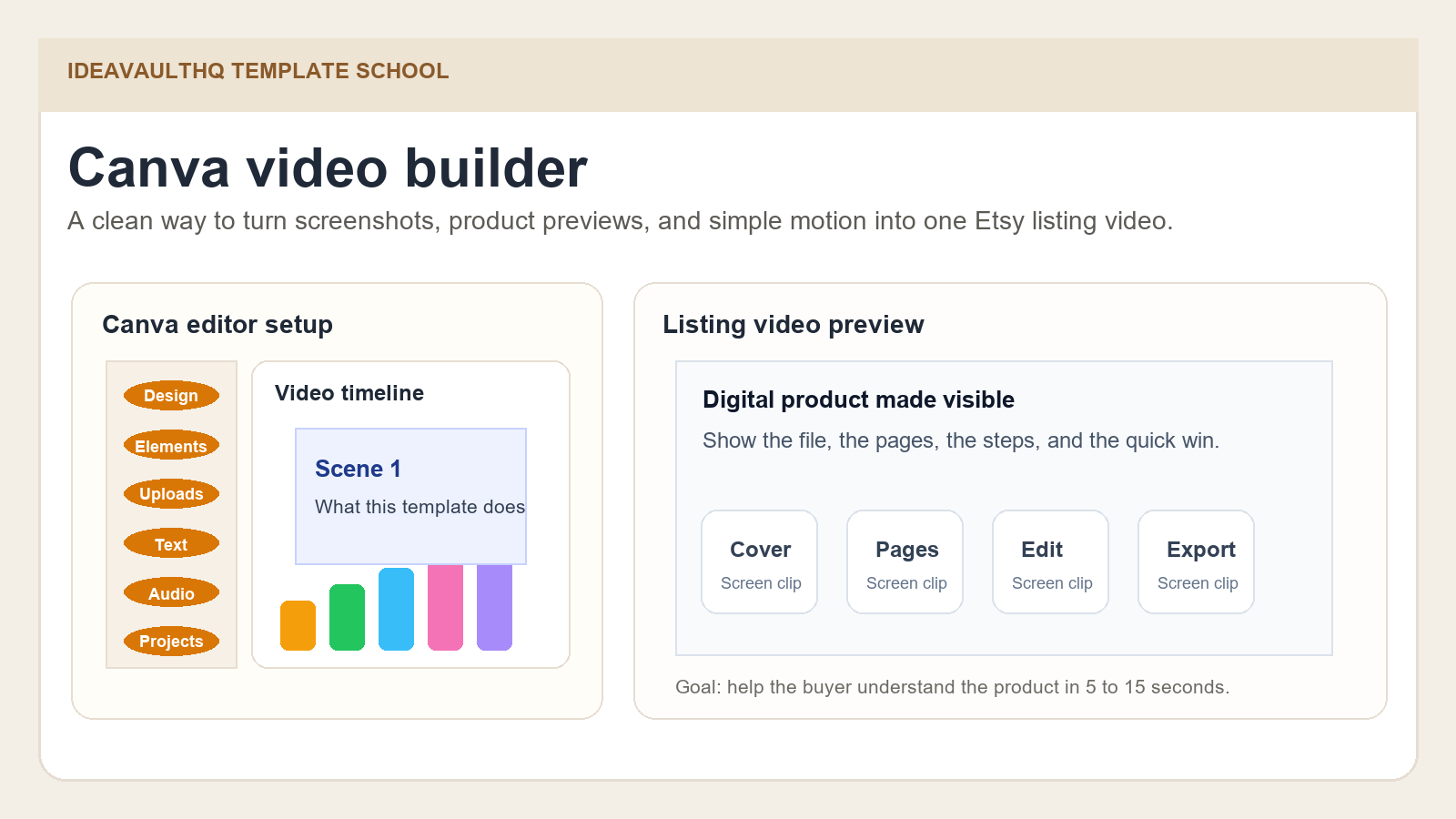
Task: Click the Video timeline heading
Action: click(x=349, y=393)
